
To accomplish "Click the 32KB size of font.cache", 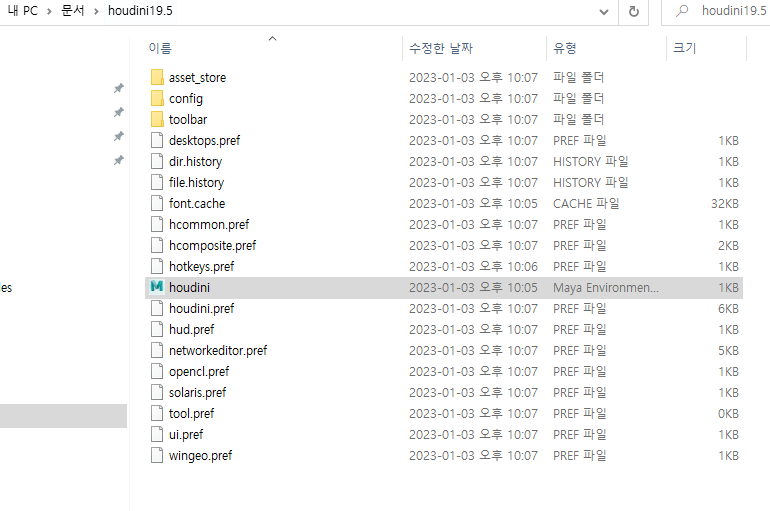I will [x=725, y=203].
